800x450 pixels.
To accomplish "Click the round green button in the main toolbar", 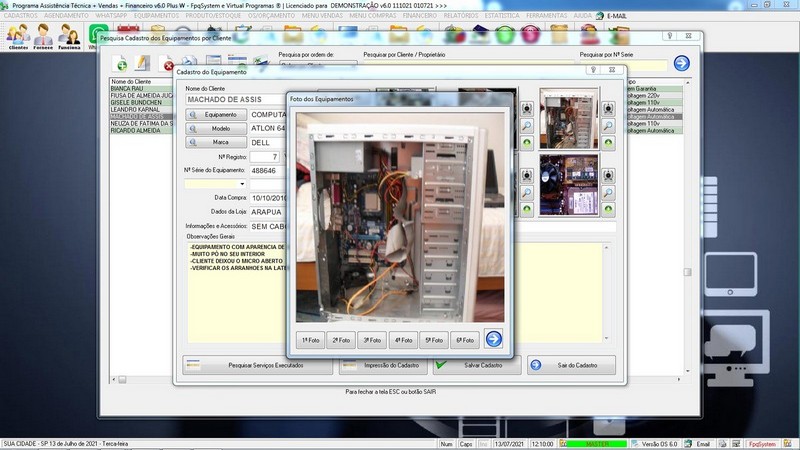I will 505,35.
